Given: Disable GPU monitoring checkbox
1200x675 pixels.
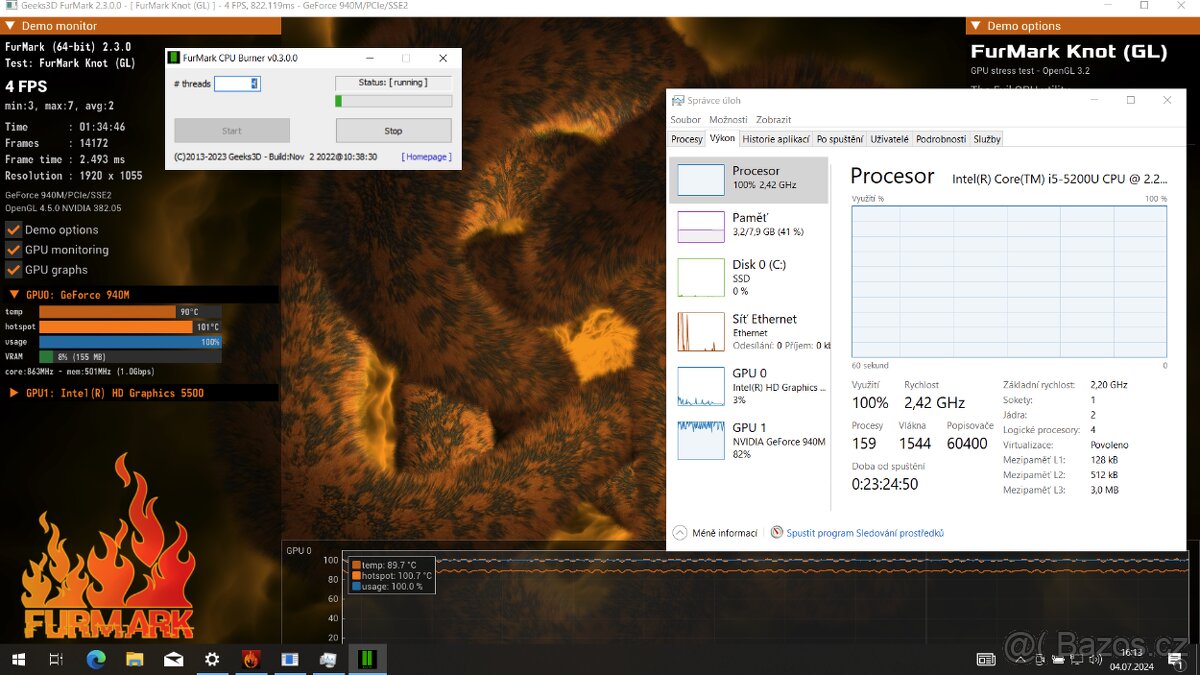Looking at the screenshot, I should 15,249.
